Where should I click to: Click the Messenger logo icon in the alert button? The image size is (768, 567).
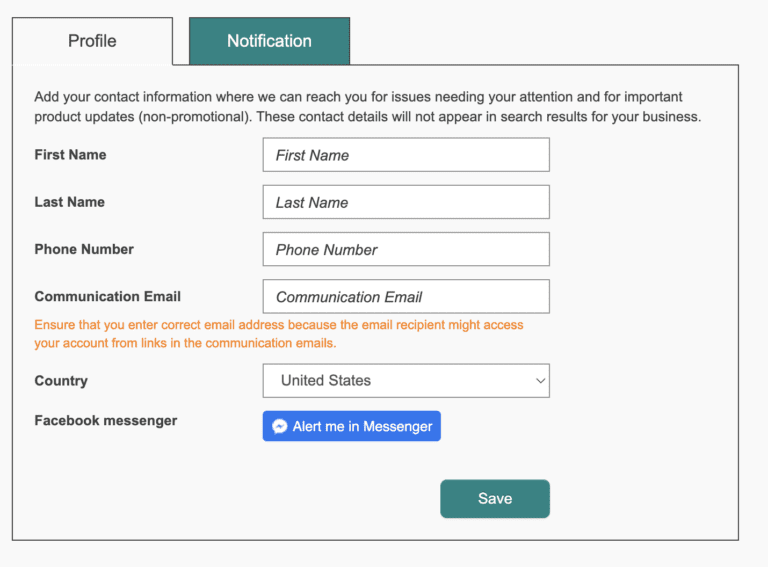pyautogui.click(x=280, y=426)
